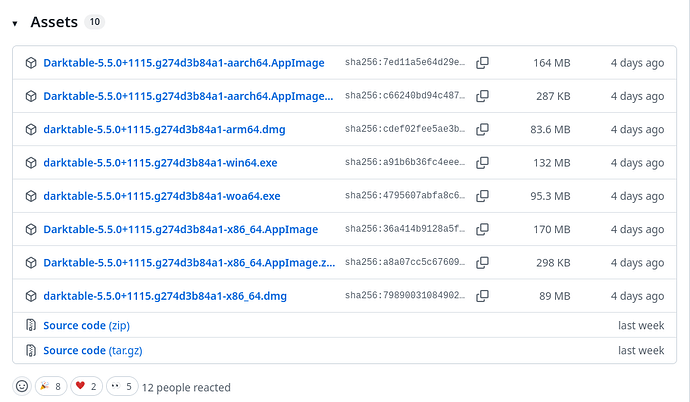Click the Assets count badge 10

coord(95,22)
